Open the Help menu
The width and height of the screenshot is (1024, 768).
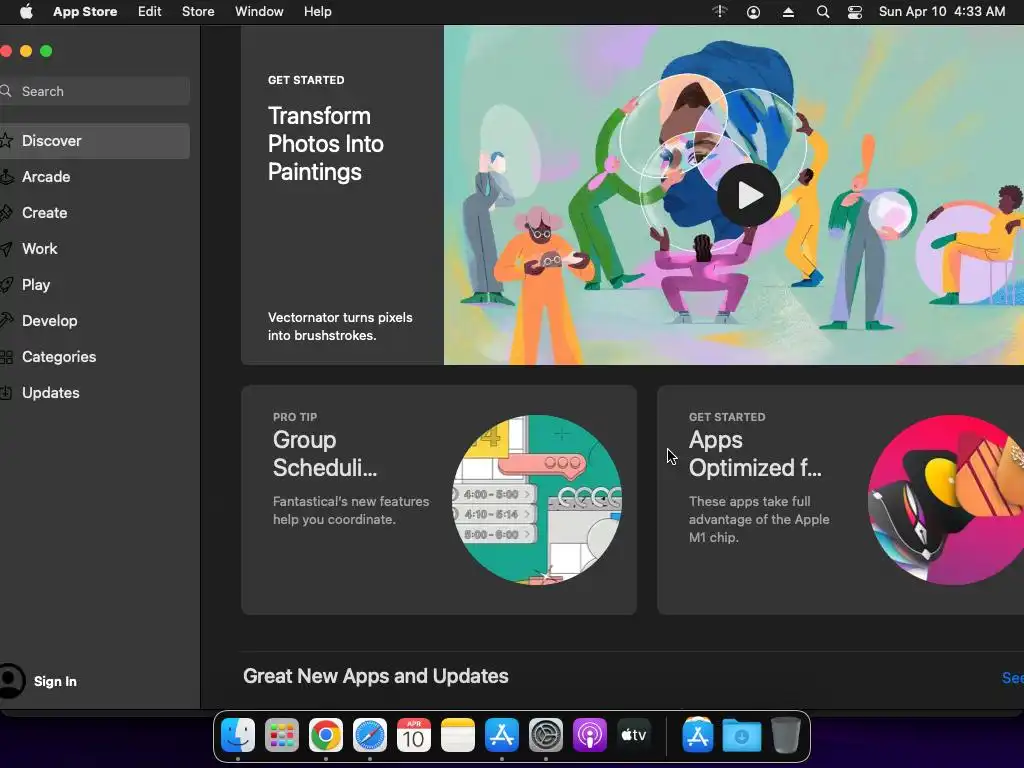point(317,11)
